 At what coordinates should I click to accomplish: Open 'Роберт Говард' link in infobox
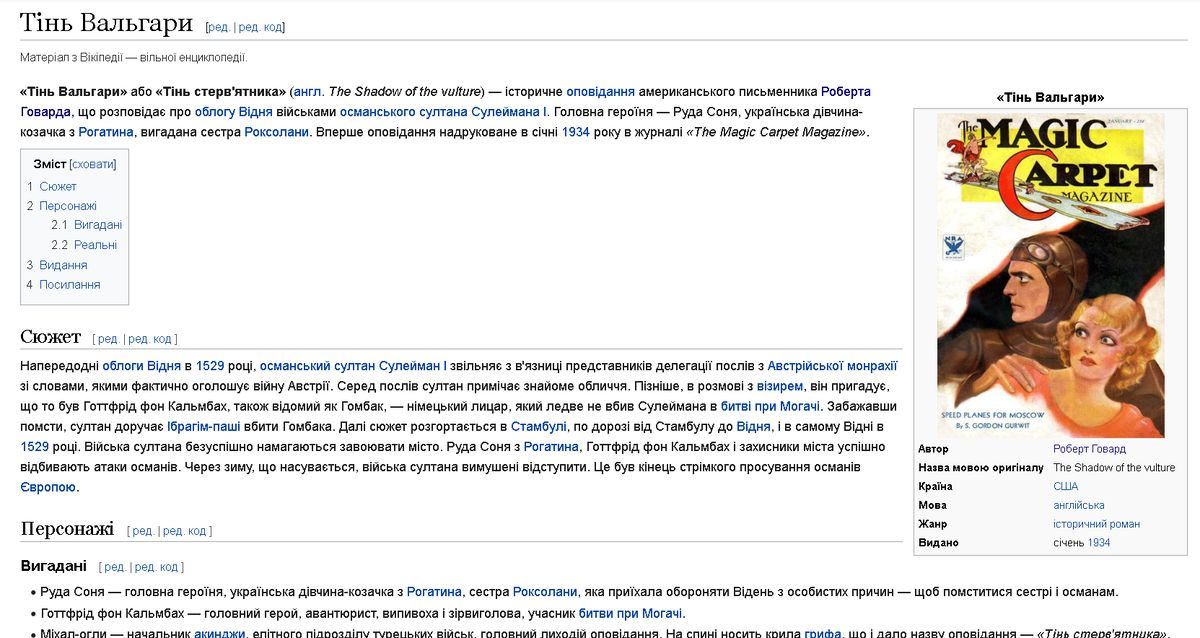coord(1089,449)
